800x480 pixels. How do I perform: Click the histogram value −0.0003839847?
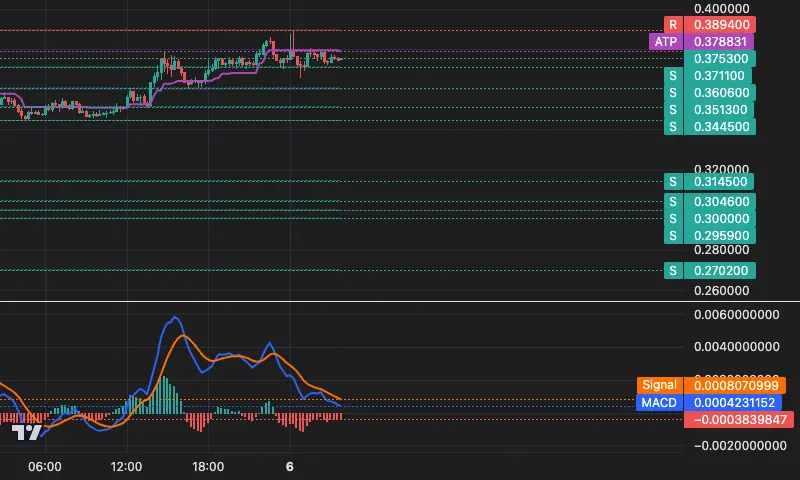(x=739, y=419)
